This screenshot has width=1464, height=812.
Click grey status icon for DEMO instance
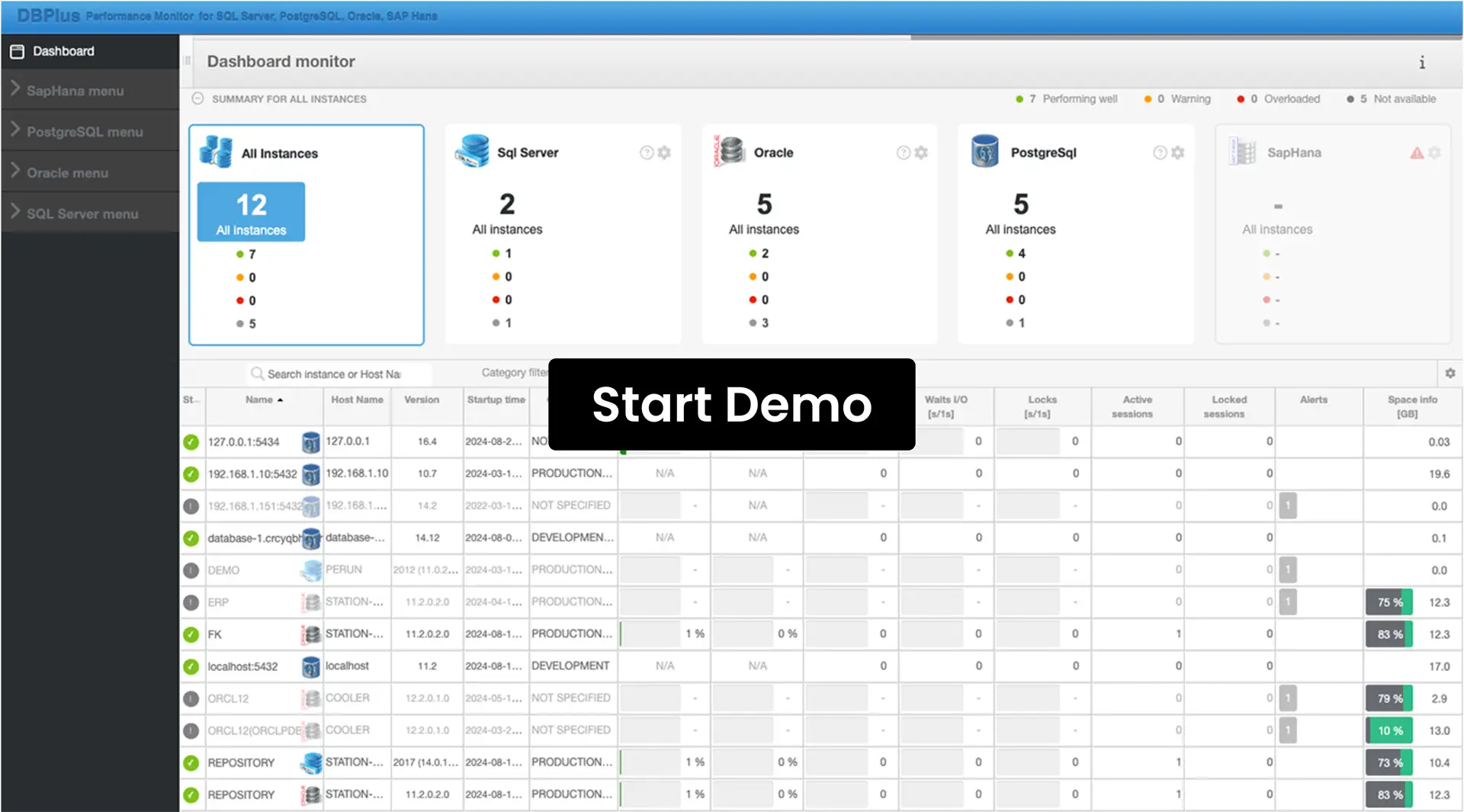(191, 570)
